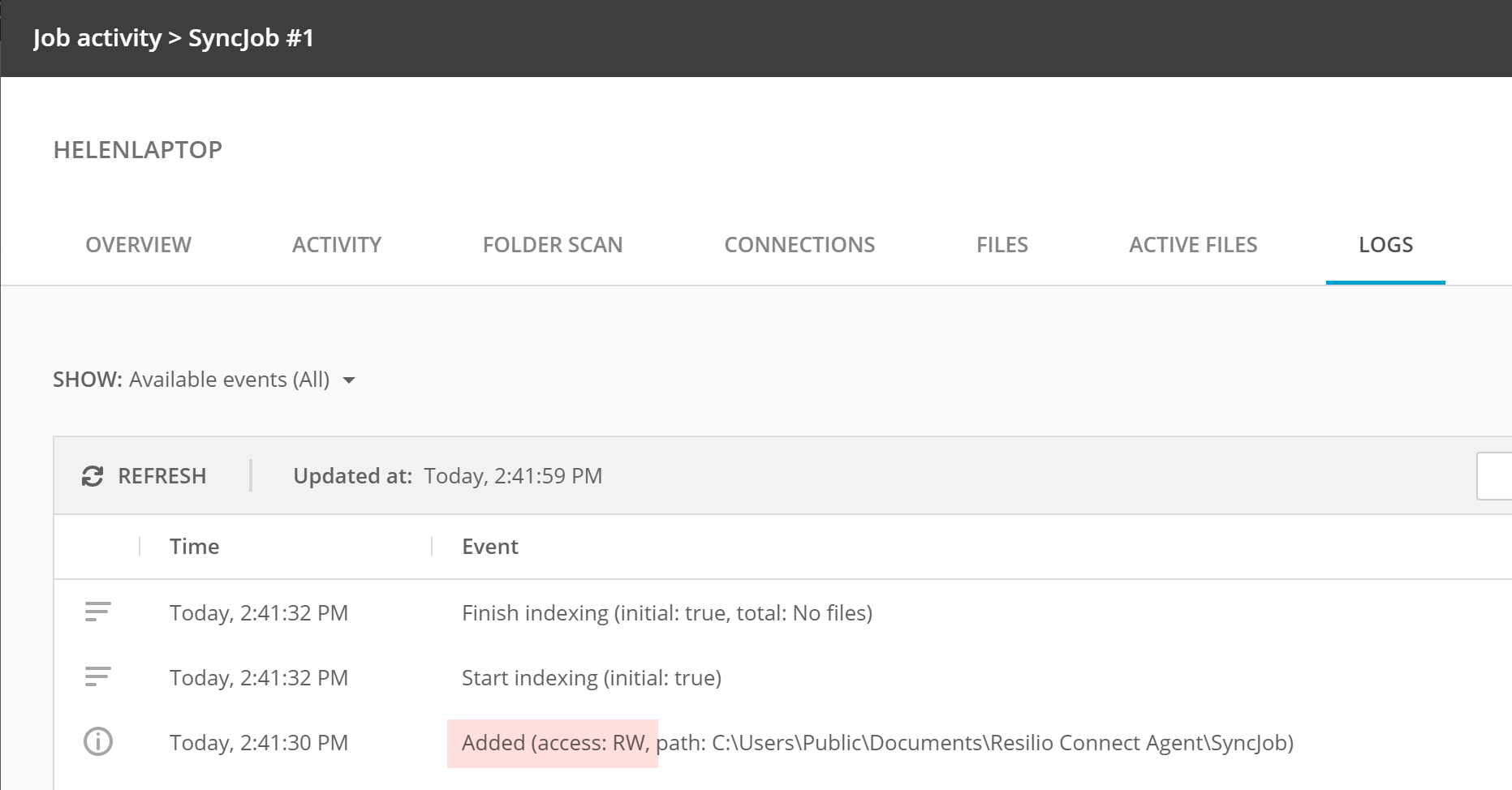Go to the Folder Scan tab
This screenshot has height=790, width=1512.
552,245
